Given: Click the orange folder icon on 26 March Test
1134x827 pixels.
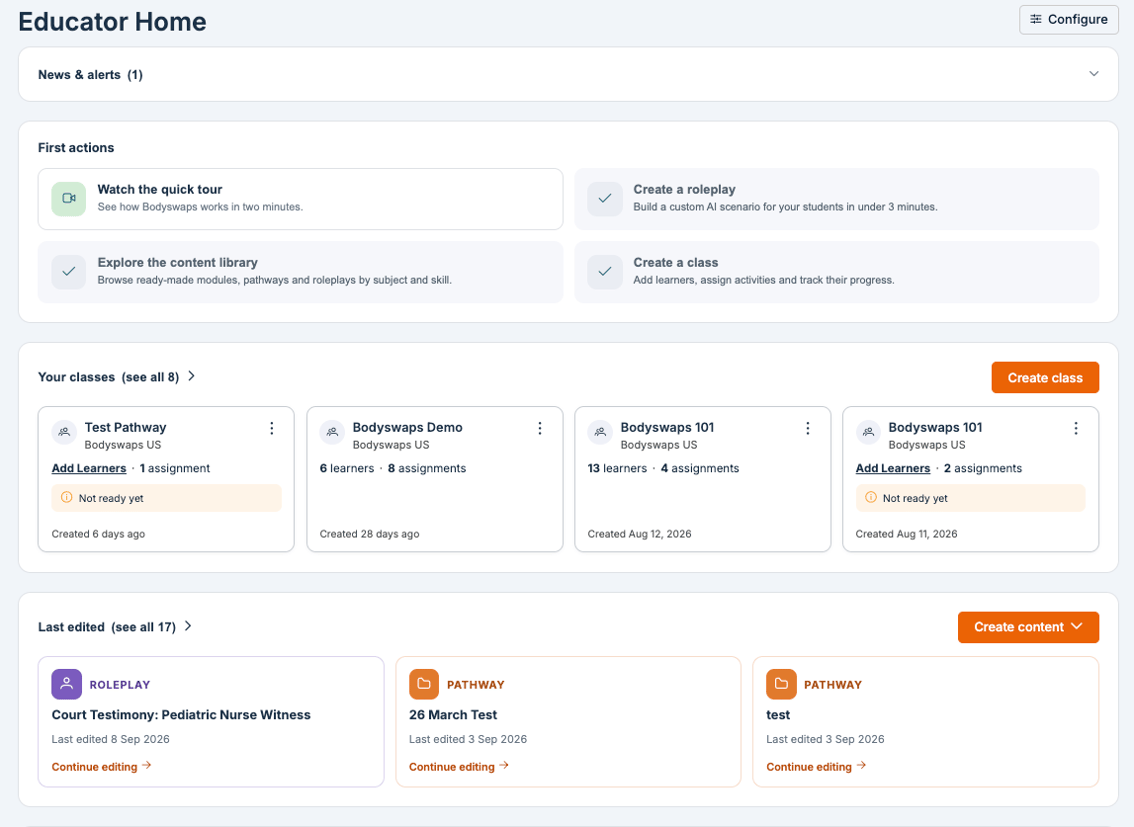Looking at the screenshot, I should 424,684.
